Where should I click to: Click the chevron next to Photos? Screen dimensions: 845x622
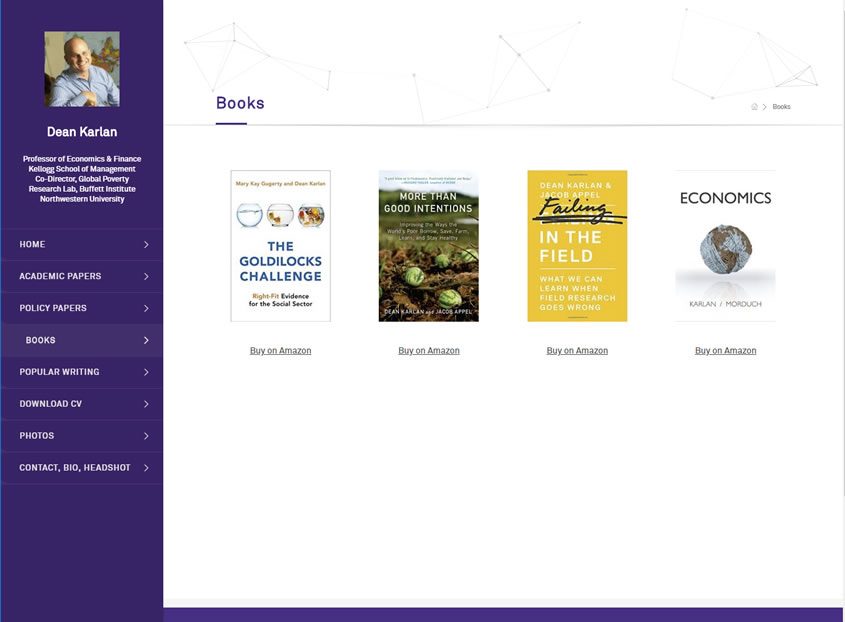146,436
